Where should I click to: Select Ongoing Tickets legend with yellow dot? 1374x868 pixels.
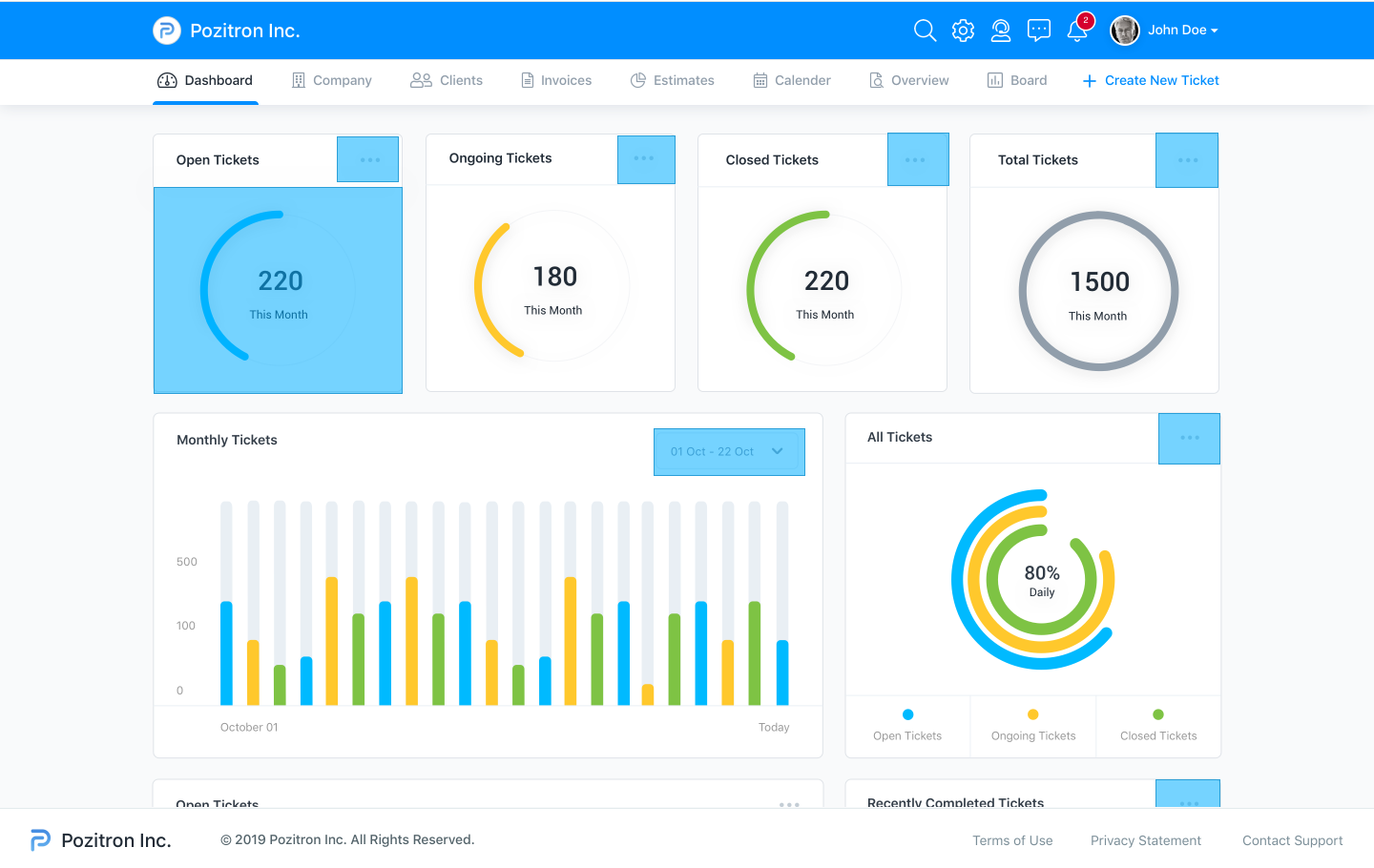tap(1033, 726)
